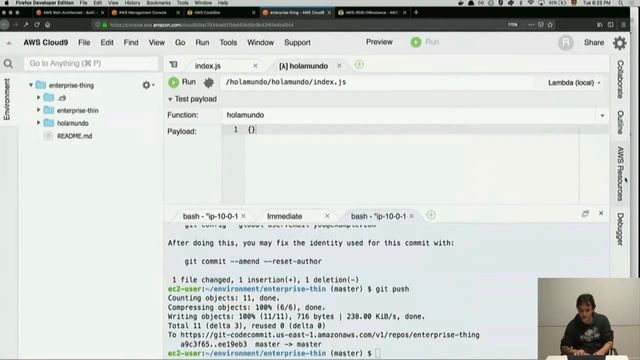The height and width of the screenshot is (360, 640).
Task: Run the lambda with the Run button
Action: click(182, 82)
